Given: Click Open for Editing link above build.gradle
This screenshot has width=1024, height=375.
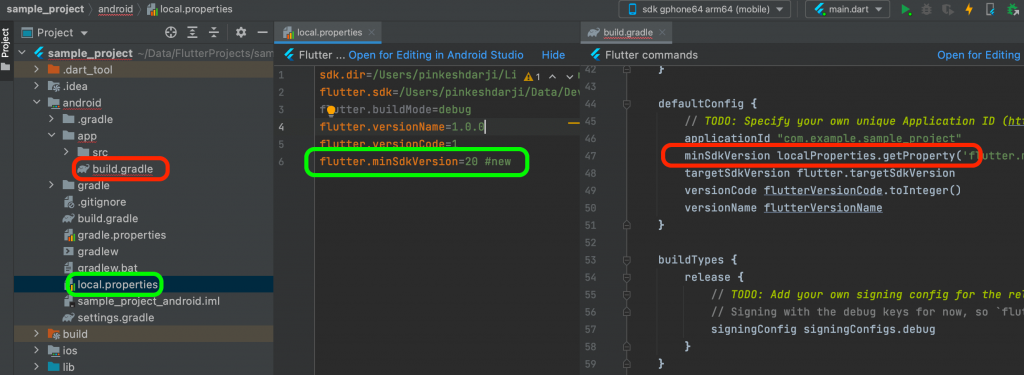Looking at the screenshot, I should pyautogui.click(x=978, y=55).
